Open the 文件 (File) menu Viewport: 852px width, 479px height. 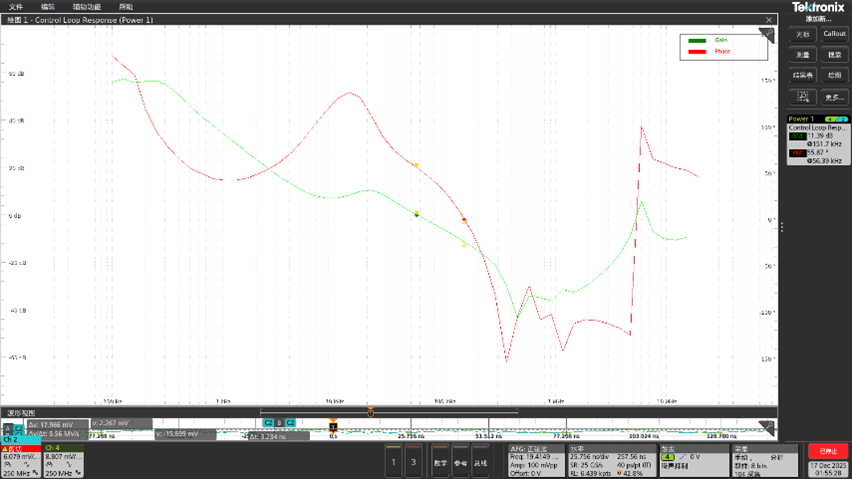(16, 7)
